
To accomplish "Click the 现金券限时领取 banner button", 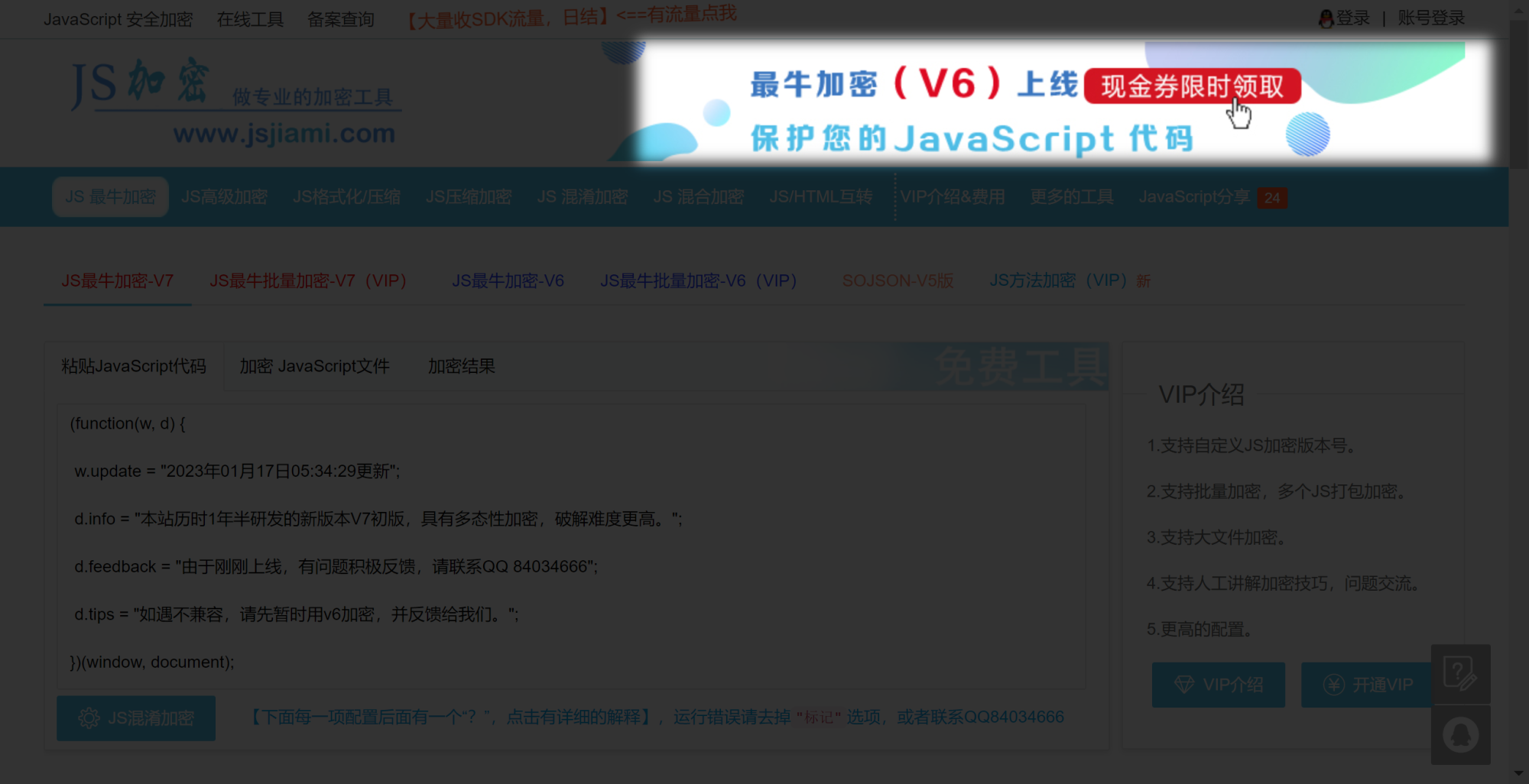I will [x=1191, y=87].
